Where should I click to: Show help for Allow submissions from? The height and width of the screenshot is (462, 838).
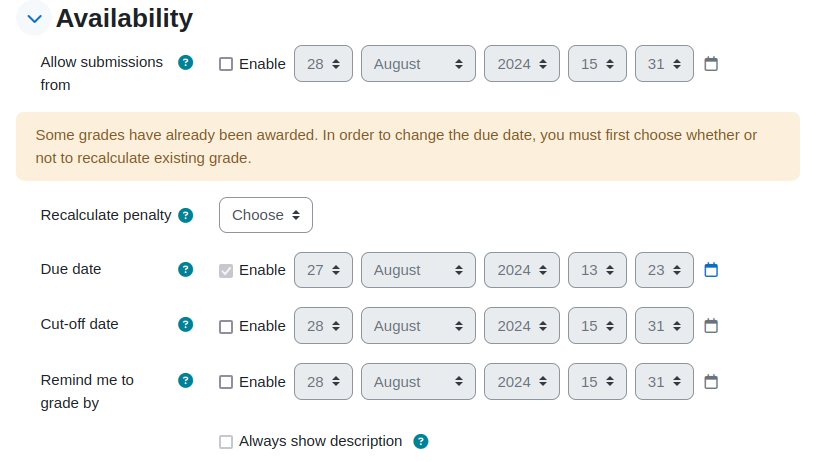click(x=185, y=63)
